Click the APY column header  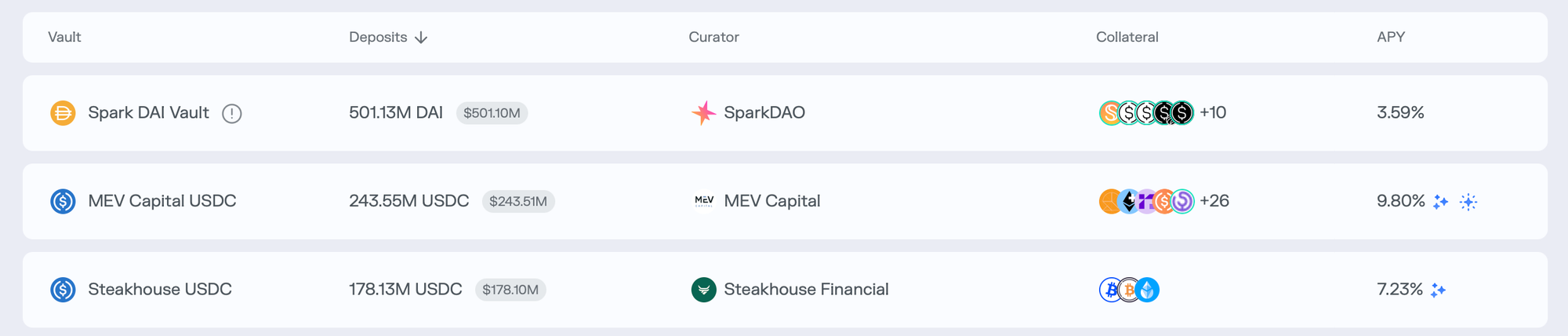(x=1391, y=37)
